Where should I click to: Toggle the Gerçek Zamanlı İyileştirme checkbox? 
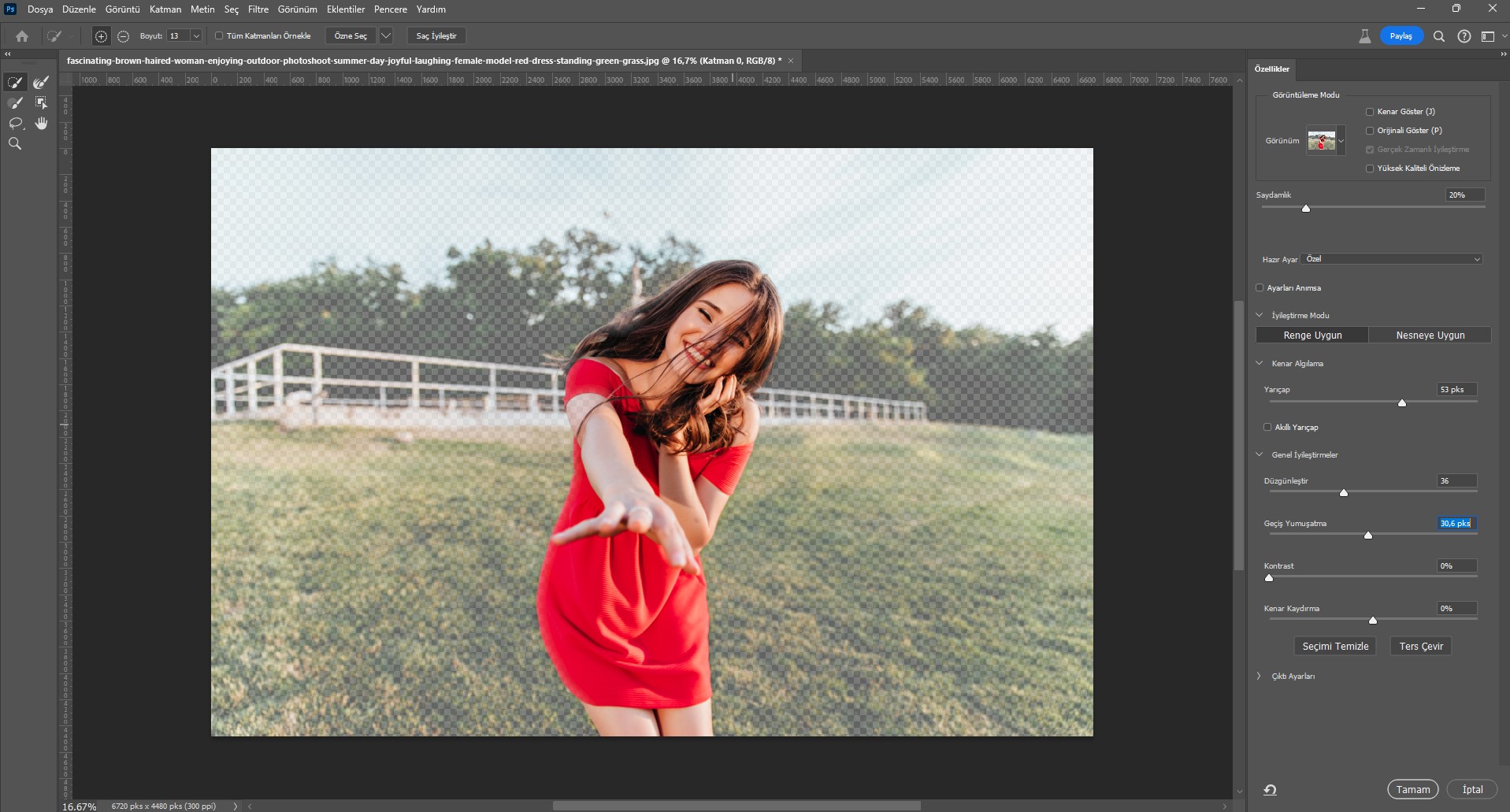1370,150
